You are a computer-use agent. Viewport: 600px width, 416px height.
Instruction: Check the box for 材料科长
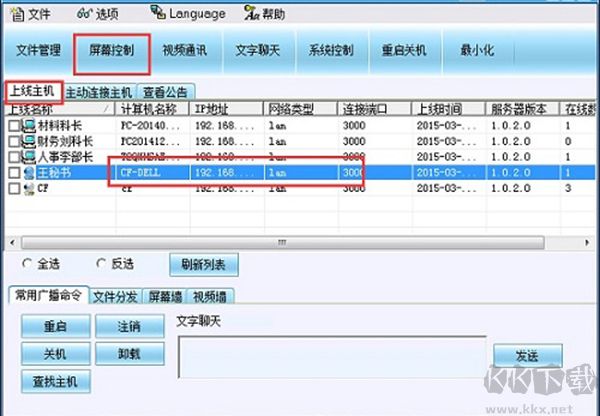pos(14,126)
